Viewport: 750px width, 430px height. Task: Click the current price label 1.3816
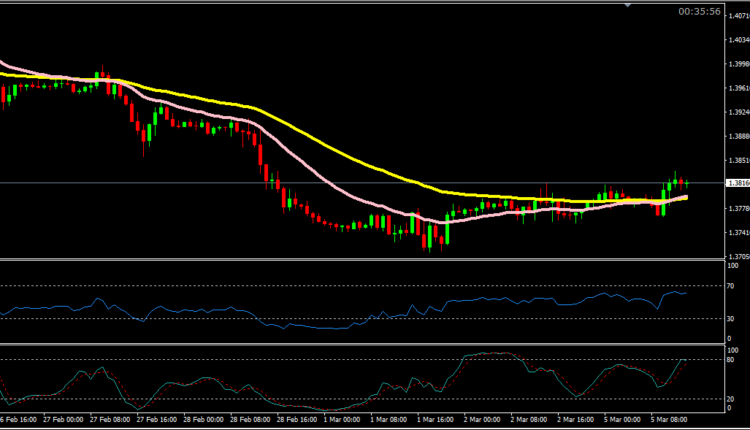pos(737,183)
